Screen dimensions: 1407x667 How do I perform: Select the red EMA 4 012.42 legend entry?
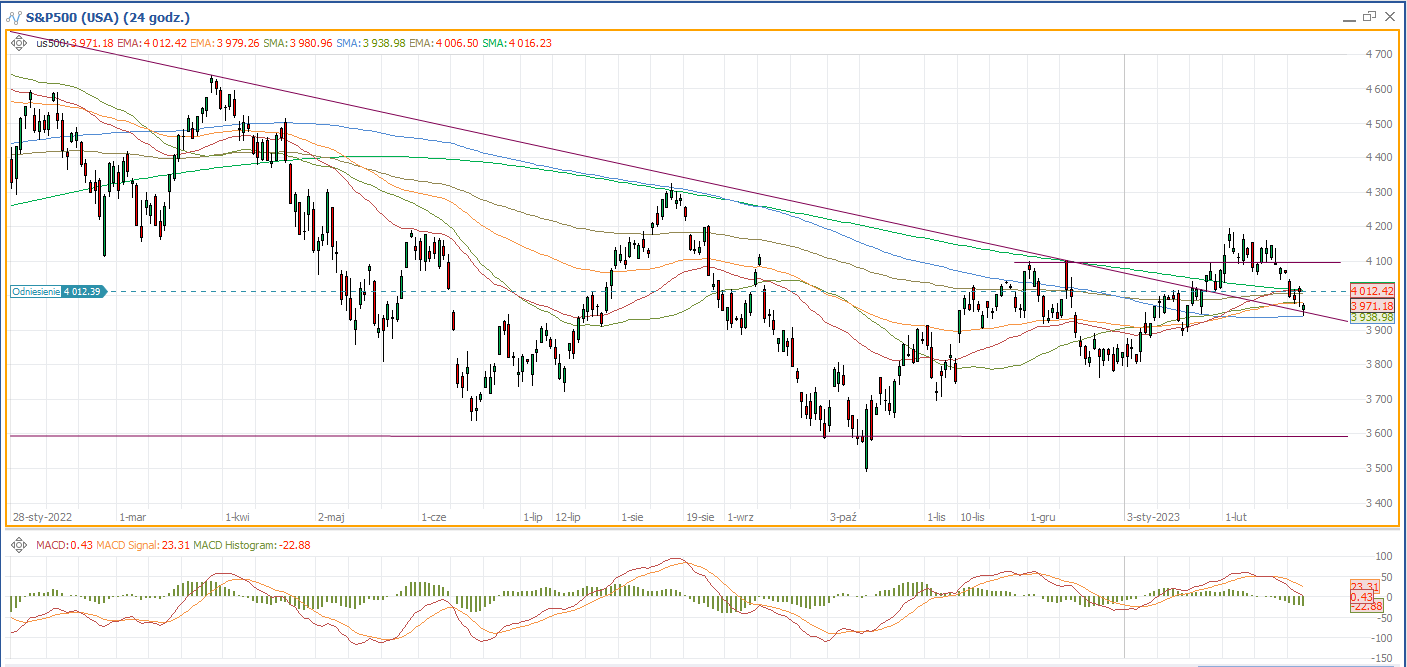tap(151, 43)
